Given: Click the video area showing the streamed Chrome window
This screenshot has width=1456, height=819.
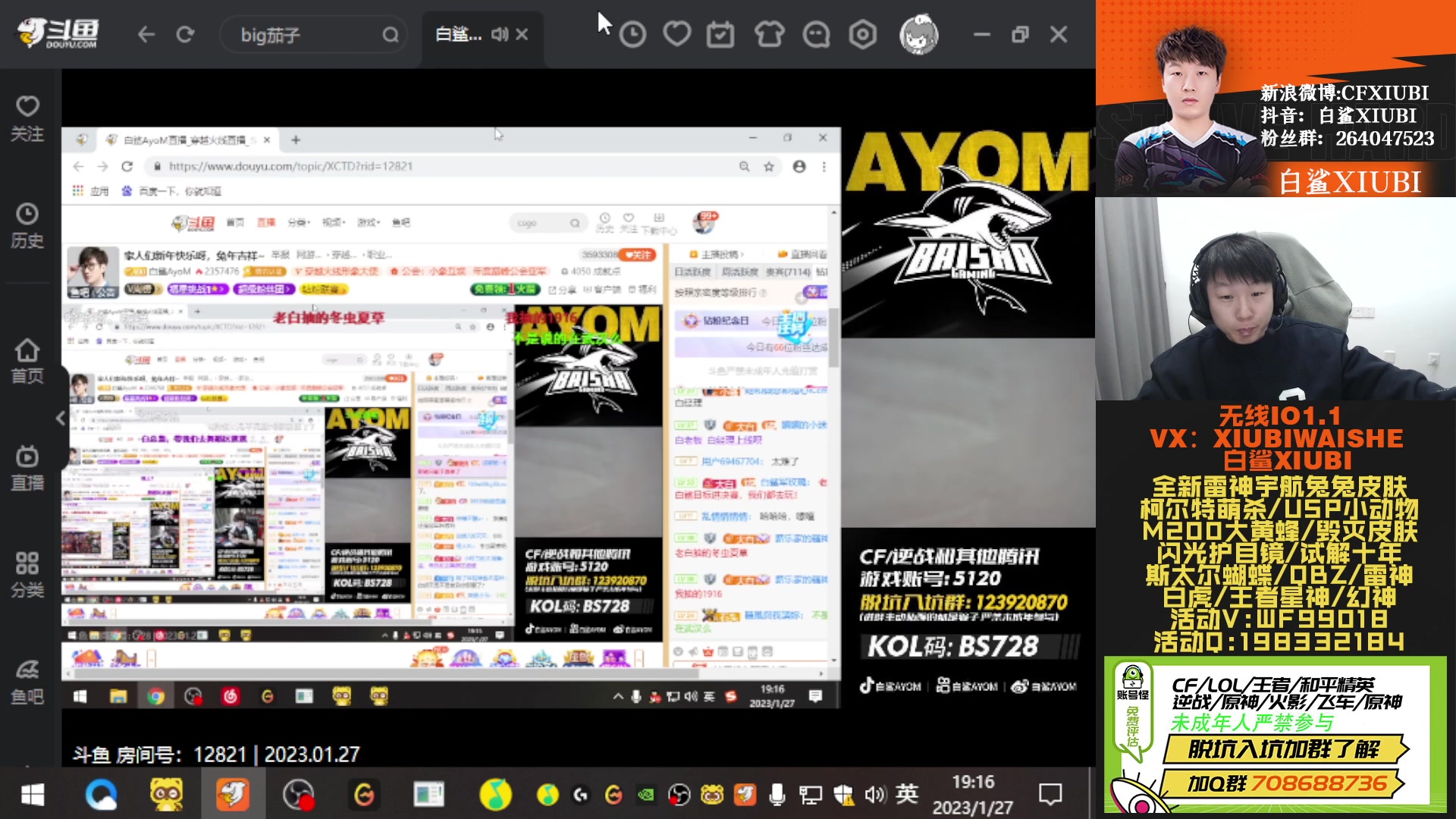Looking at the screenshot, I should pyautogui.click(x=450, y=417).
